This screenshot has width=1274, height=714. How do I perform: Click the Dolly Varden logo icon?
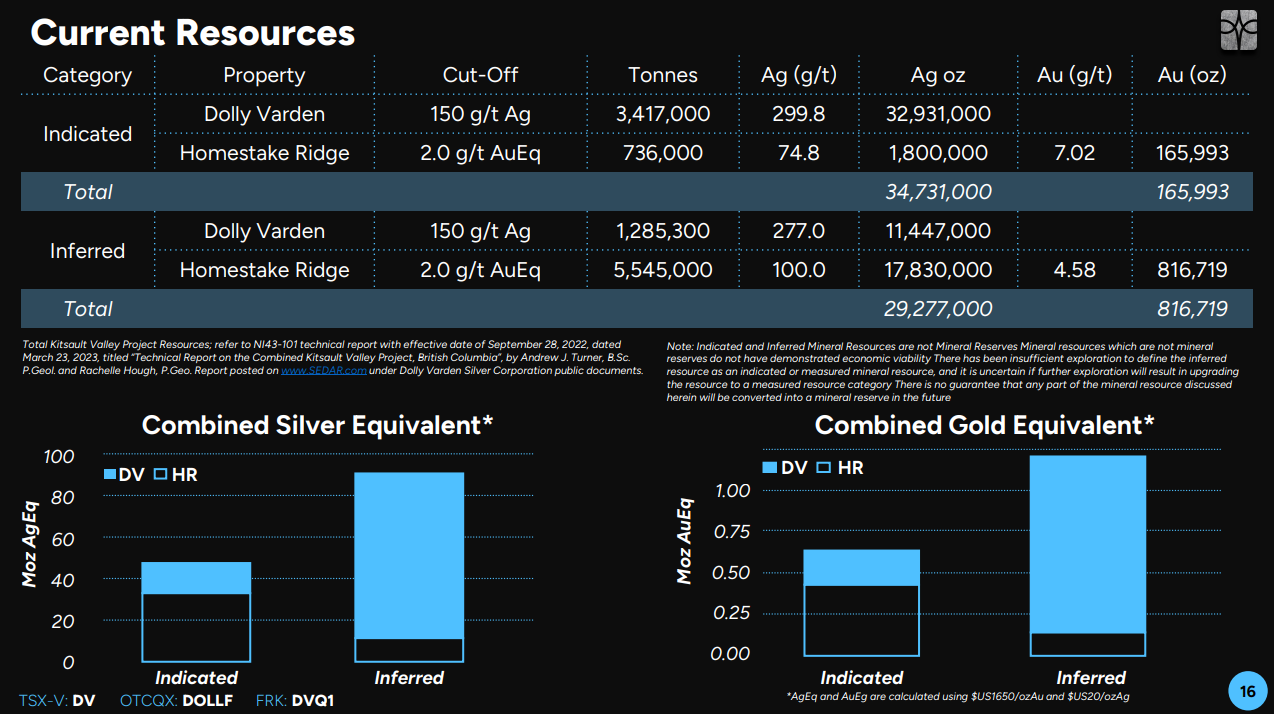(1238, 31)
